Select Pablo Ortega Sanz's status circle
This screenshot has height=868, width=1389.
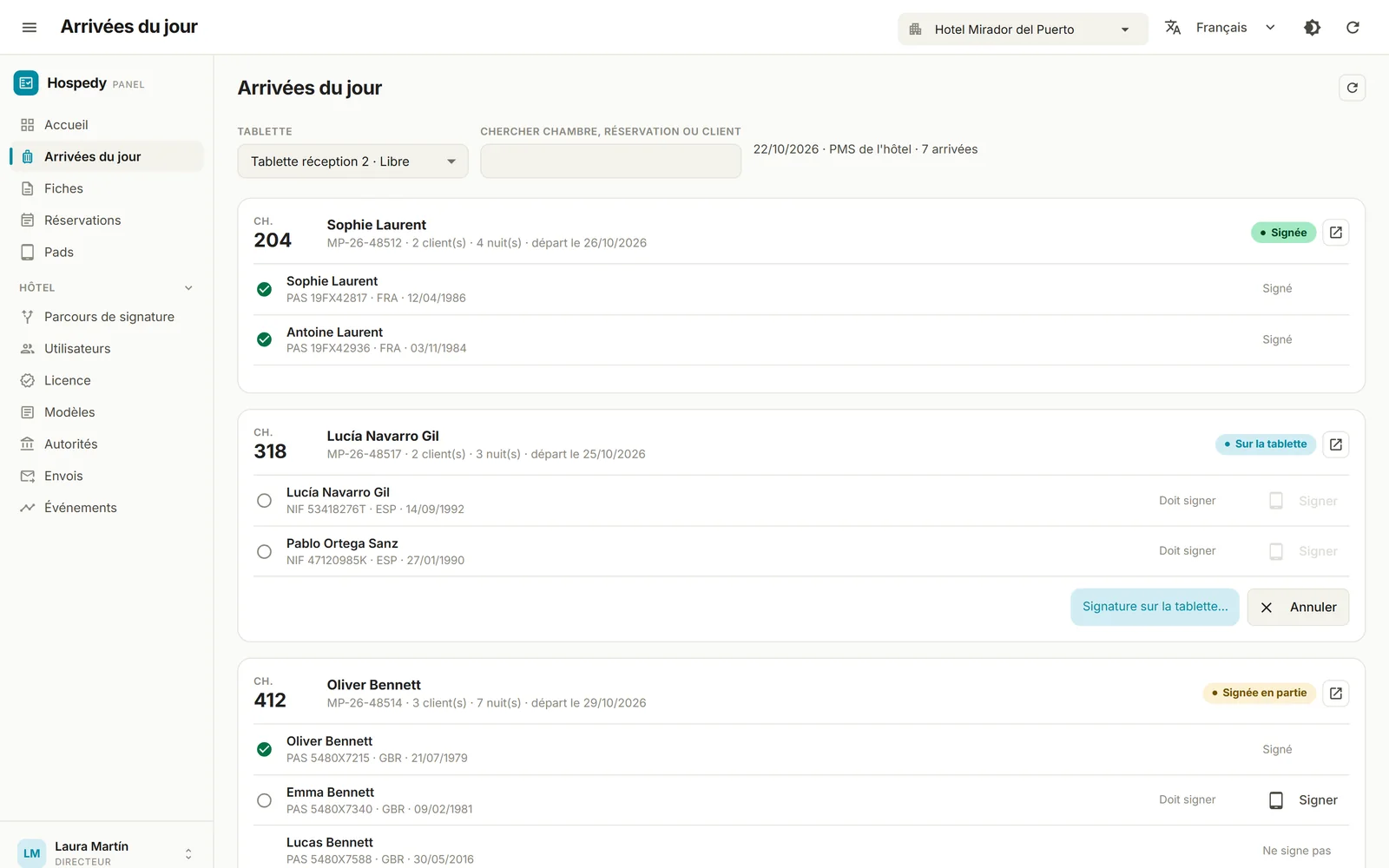[x=264, y=551]
